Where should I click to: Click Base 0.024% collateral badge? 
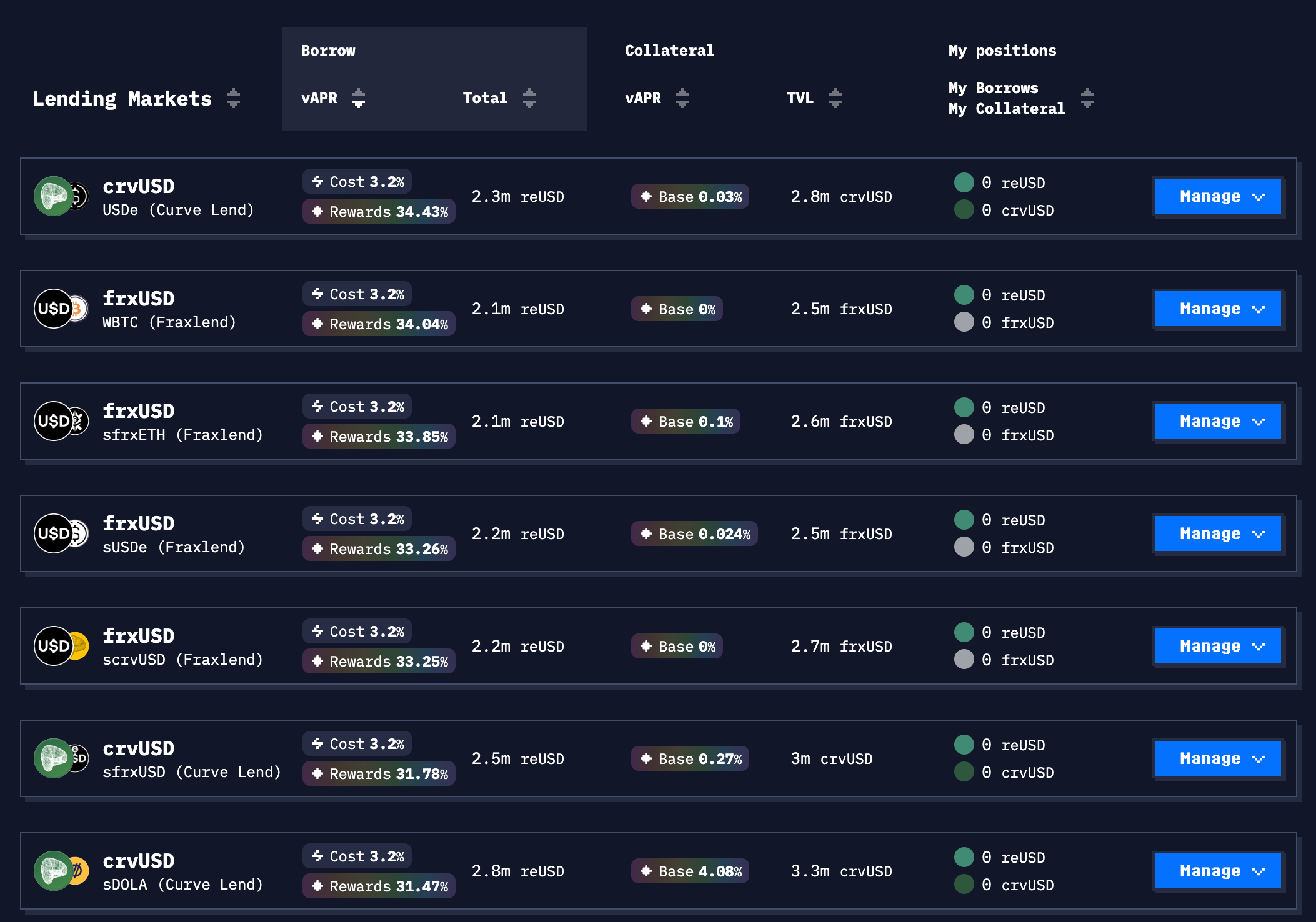pyautogui.click(x=694, y=533)
